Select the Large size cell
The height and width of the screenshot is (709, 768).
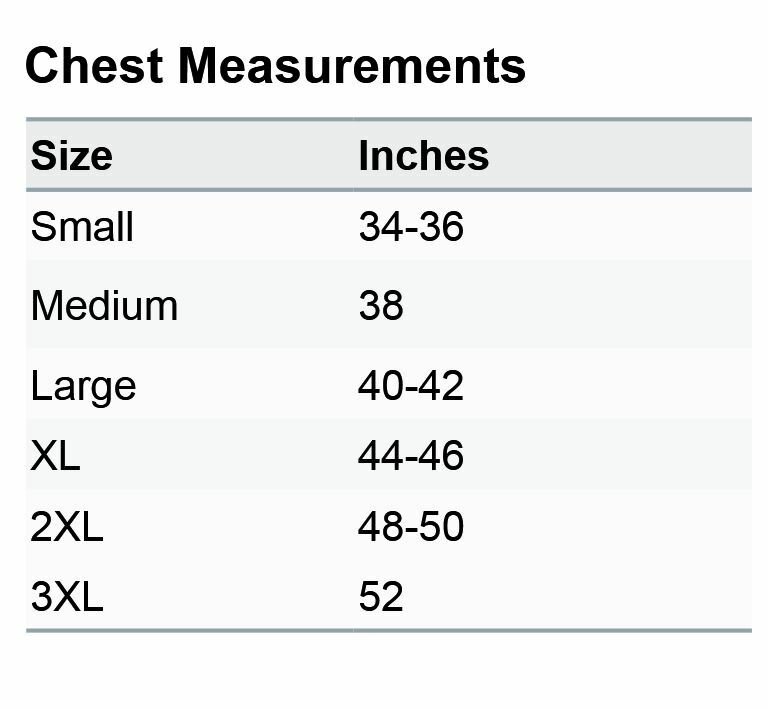(x=83, y=387)
